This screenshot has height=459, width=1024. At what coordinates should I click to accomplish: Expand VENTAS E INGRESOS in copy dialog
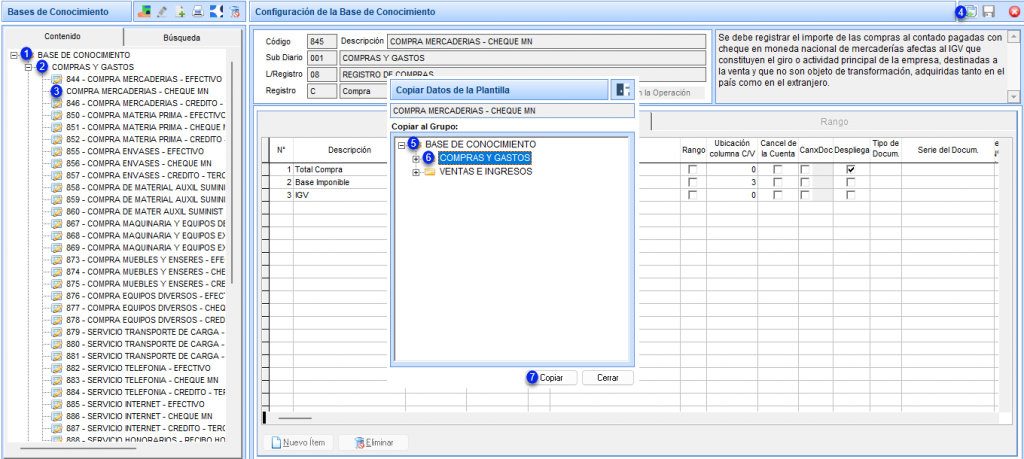point(415,172)
